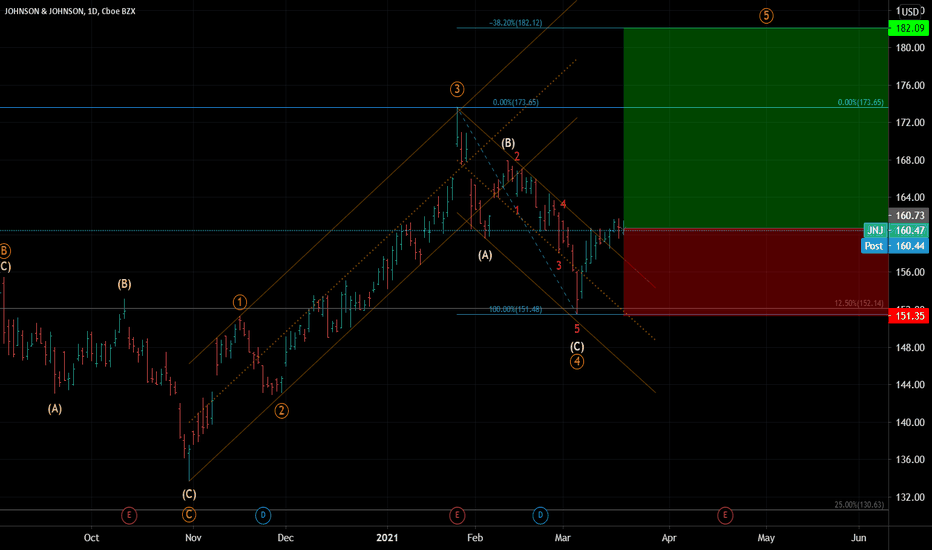Screen dimensions: 932x550
Task: Select the right-edge 0.00%(173.65) label
Action: pos(860,102)
